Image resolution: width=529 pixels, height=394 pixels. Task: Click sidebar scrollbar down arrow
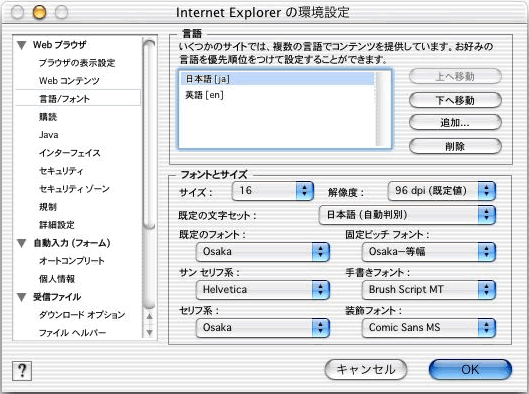pyautogui.click(x=149, y=332)
